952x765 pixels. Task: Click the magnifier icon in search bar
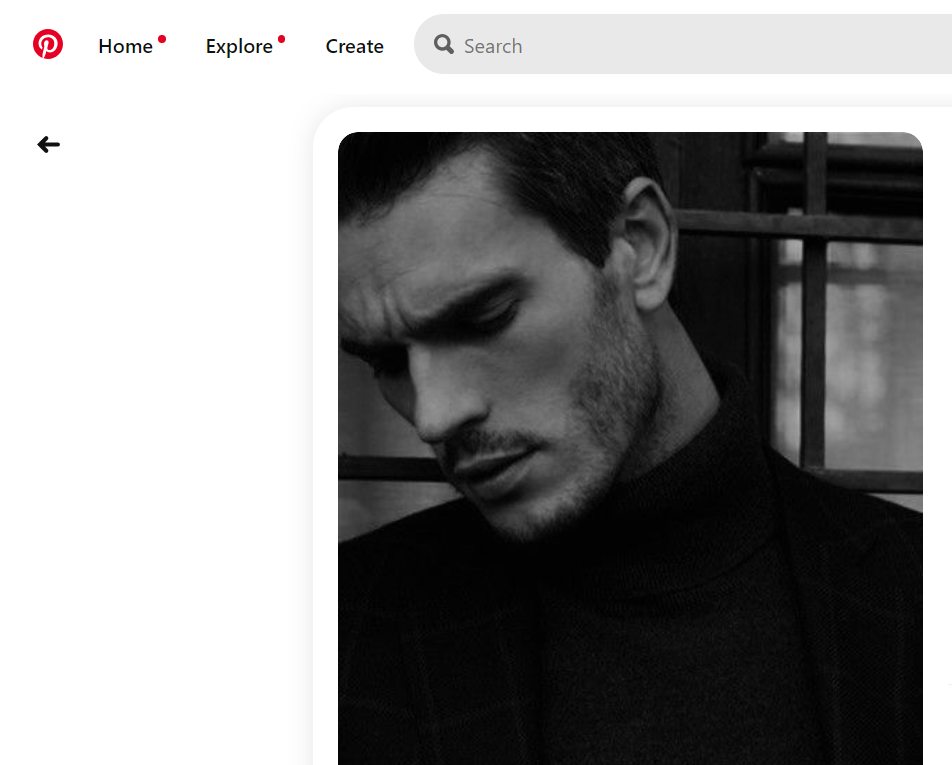tap(444, 44)
